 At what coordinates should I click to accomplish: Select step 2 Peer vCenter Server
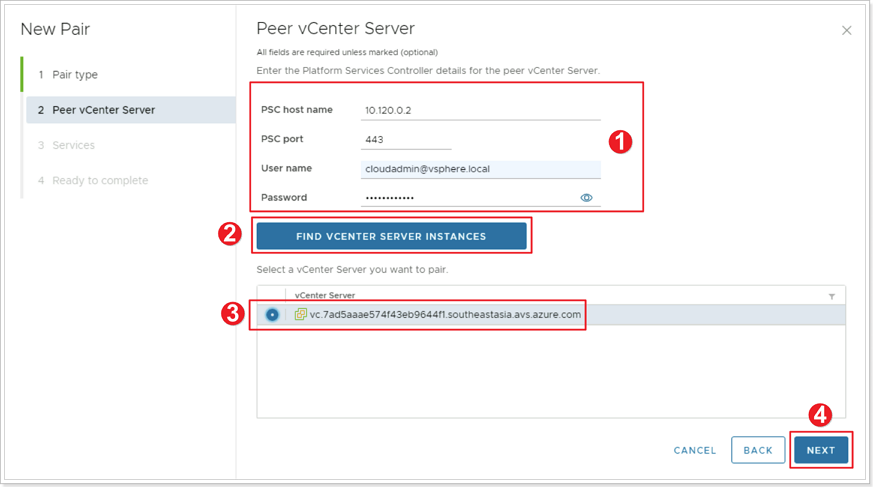point(131,110)
